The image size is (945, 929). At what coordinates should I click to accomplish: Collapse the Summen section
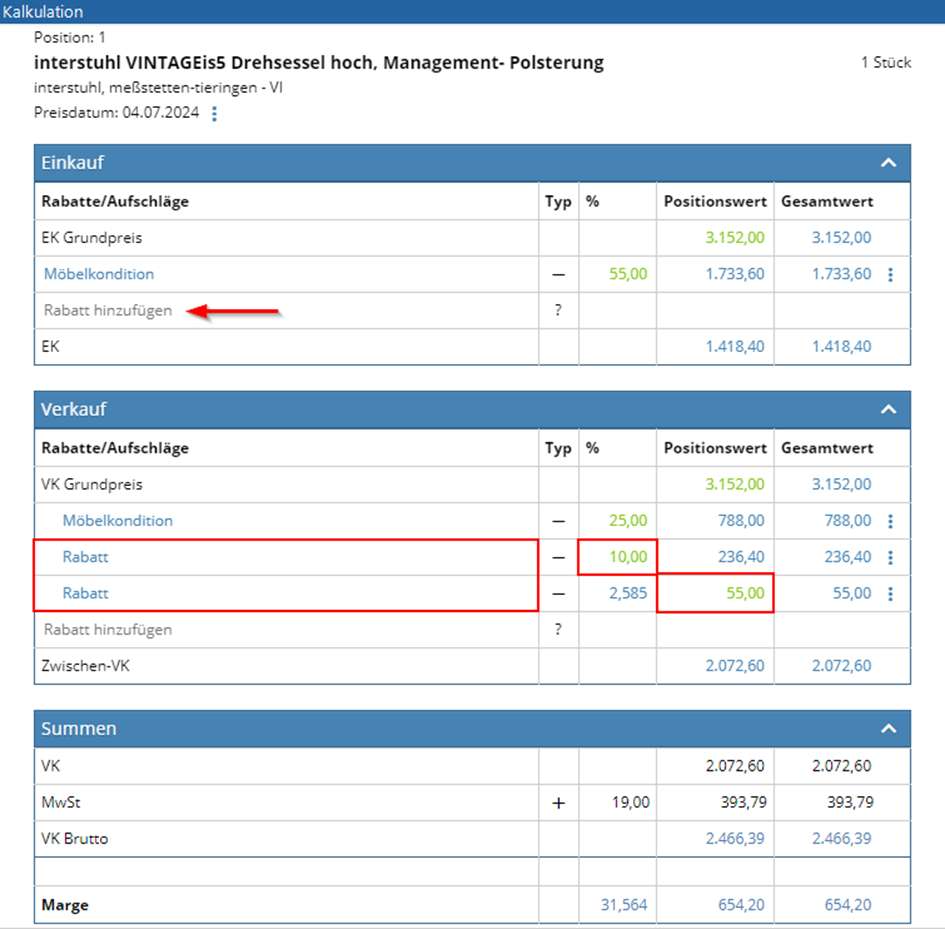888,729
